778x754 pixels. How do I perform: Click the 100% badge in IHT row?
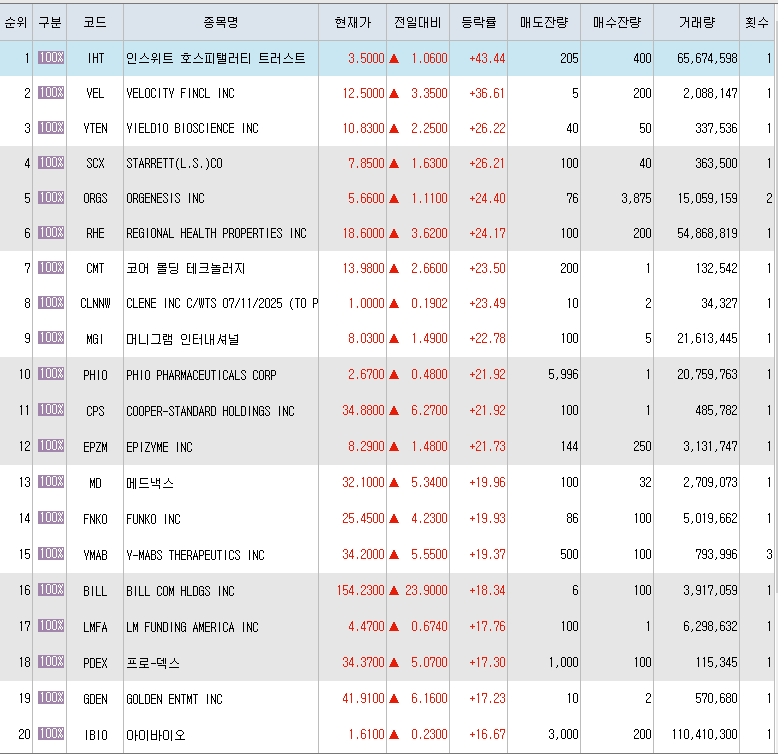(51, 58)
